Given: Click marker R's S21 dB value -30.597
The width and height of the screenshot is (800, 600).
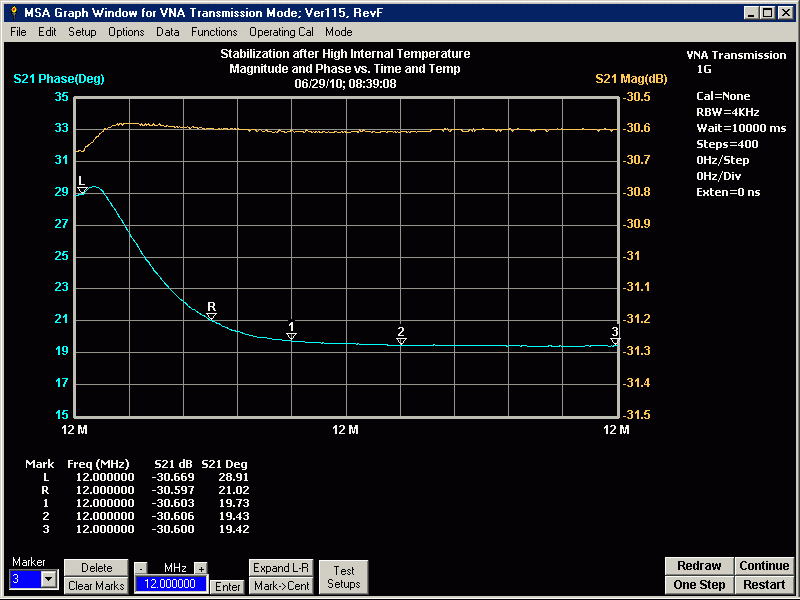Looking at the screenshot, I should [173, 490].
